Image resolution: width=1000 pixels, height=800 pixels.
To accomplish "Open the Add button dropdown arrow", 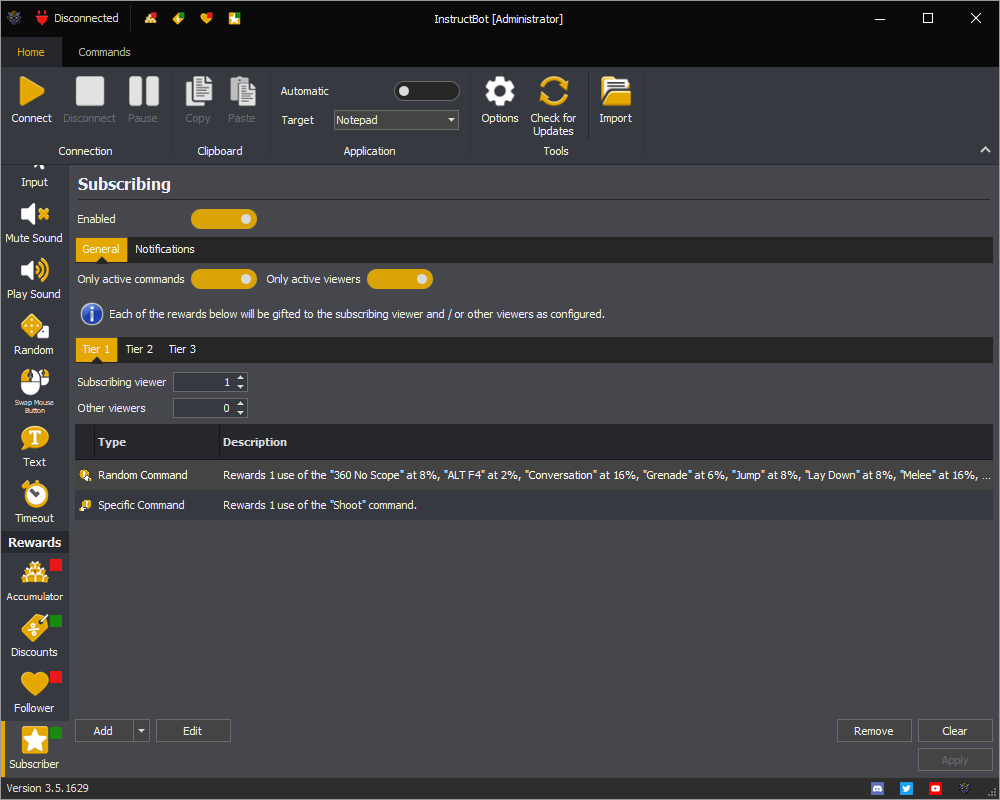I will tap(142, 731).
